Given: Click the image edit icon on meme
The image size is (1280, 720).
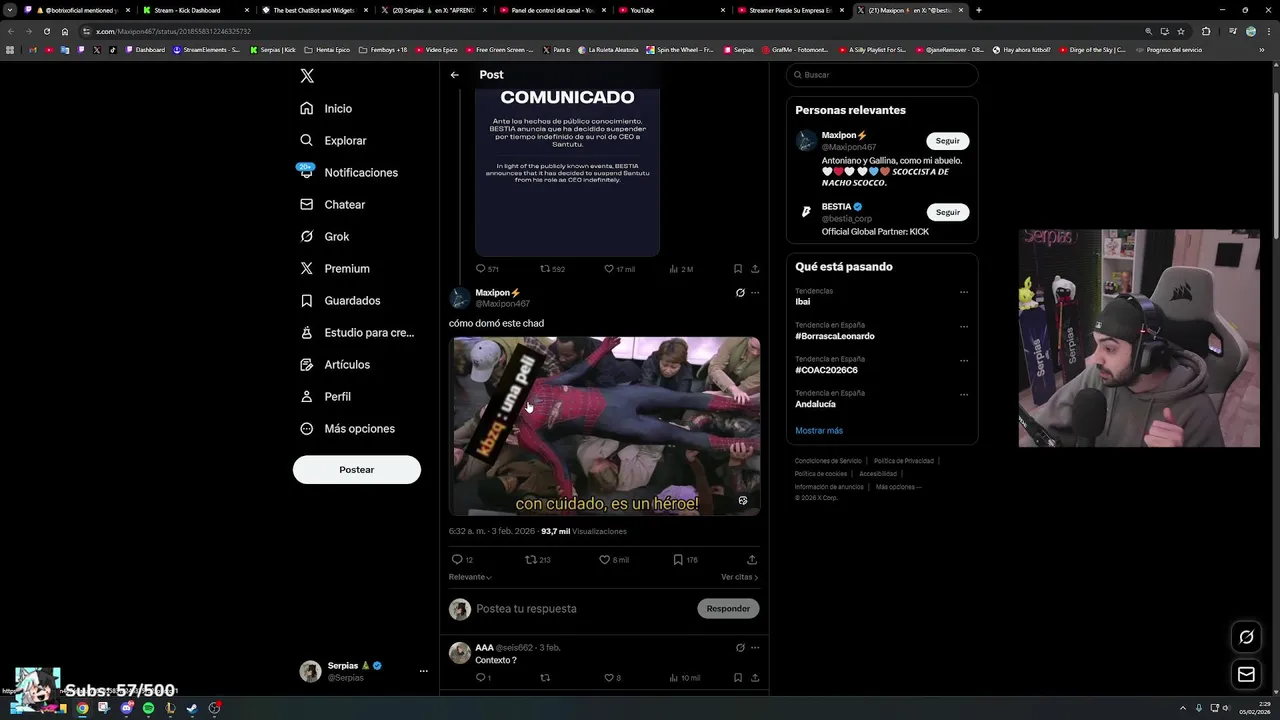Looking at the screenshot, I should tap(743, 500).
